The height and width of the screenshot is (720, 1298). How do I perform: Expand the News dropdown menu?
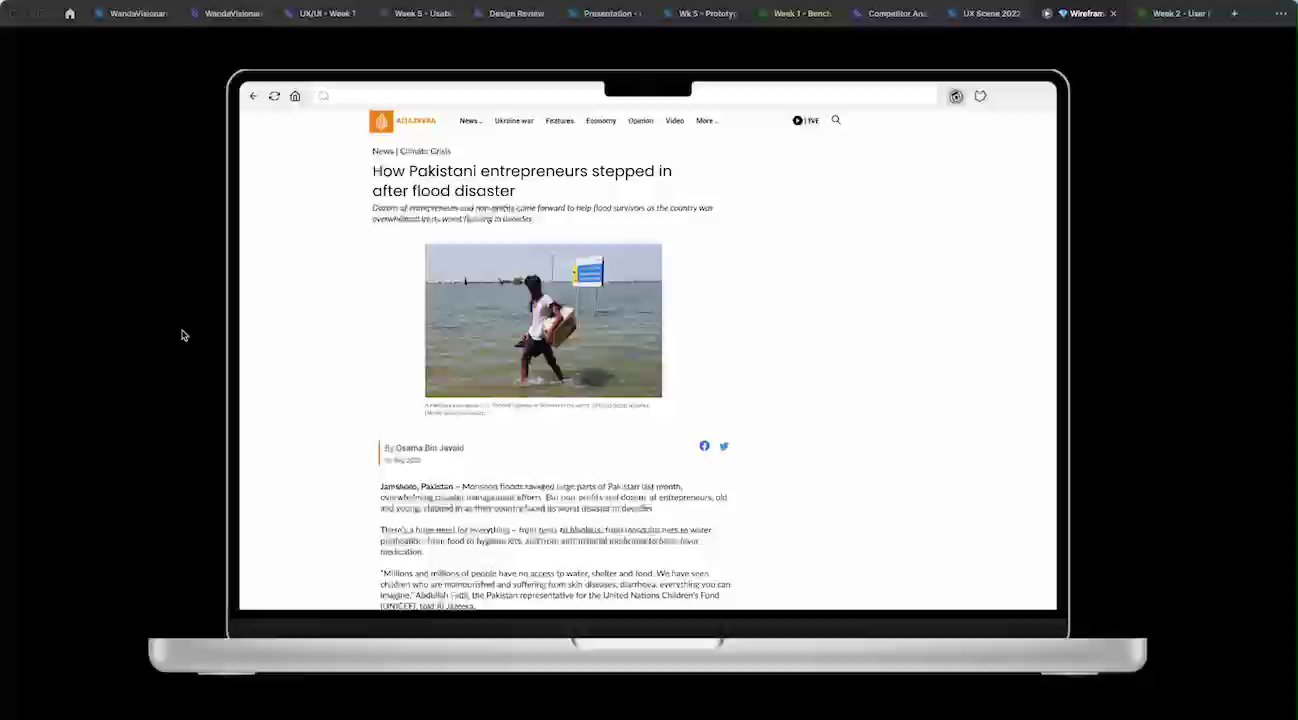click(x=470, y=121)
